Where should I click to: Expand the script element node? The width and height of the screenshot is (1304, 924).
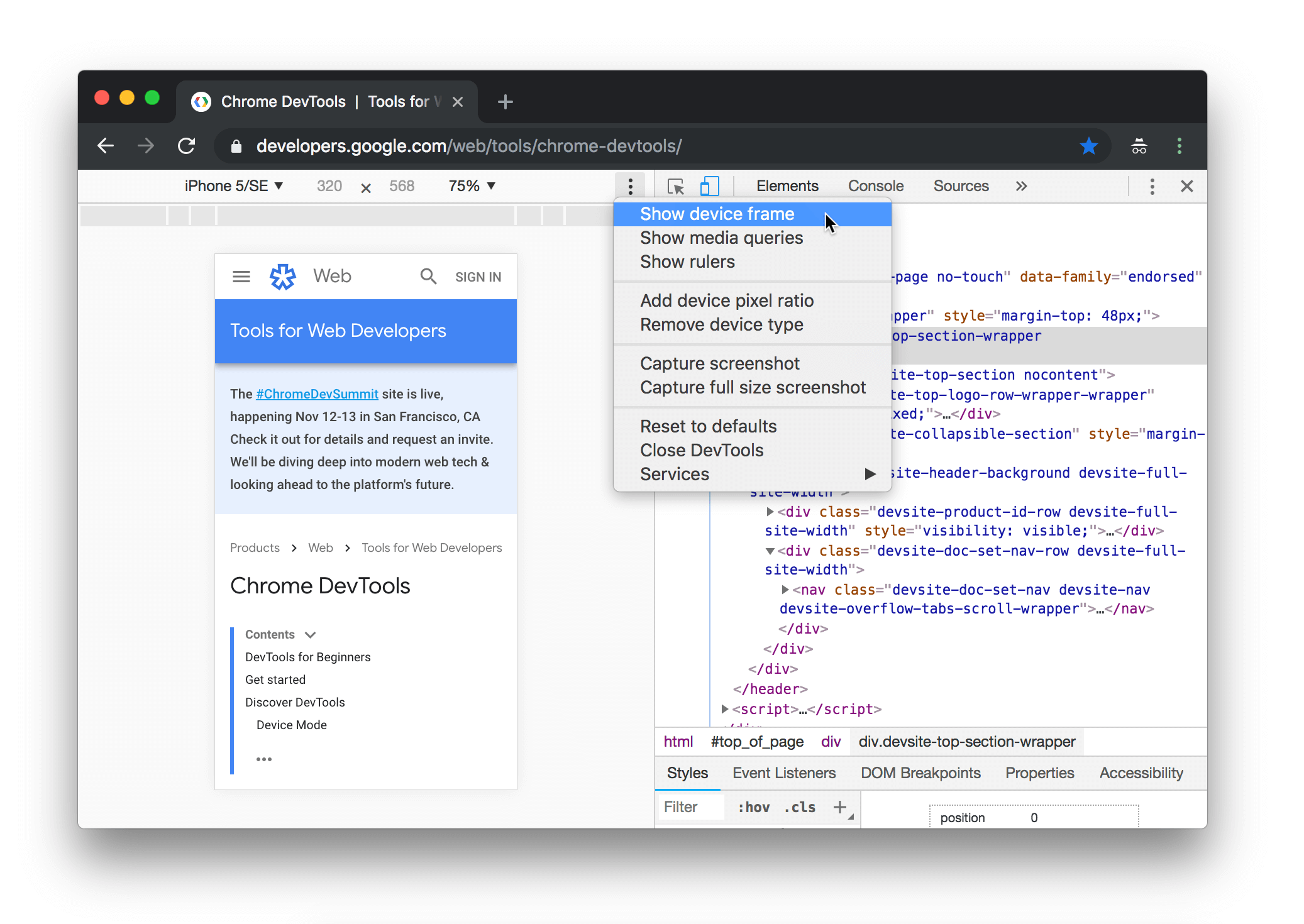(725, 709)
